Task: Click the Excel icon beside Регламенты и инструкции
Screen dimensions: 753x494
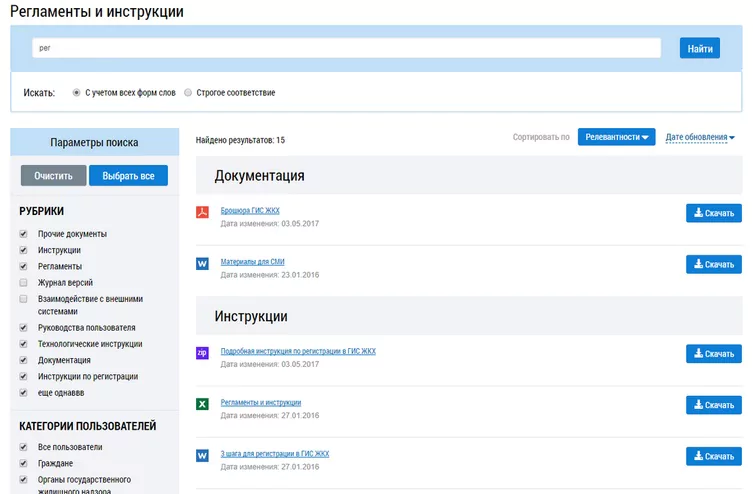Action: [x=202, y=404]
